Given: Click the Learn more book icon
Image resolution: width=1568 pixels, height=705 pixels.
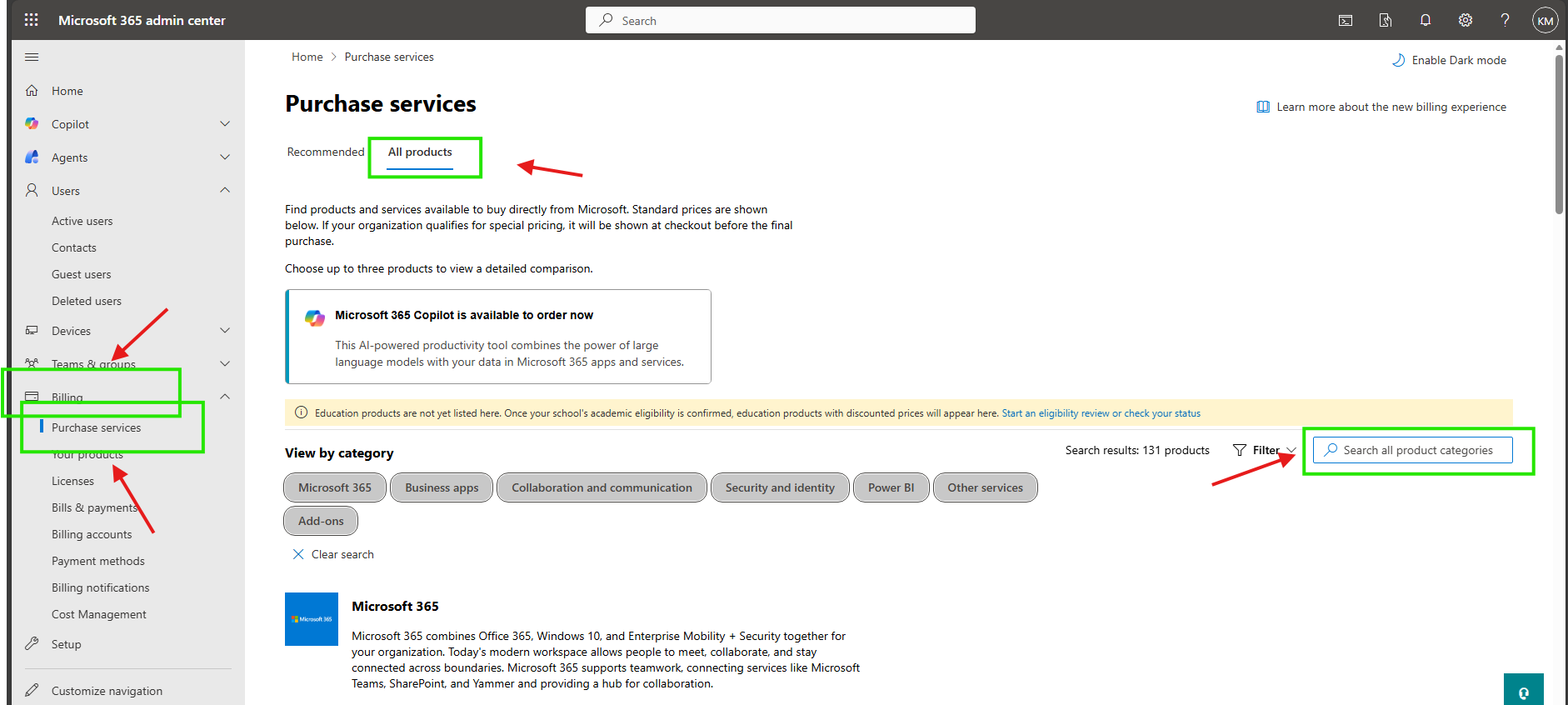Looking at the screenshot, I should [1263, 107].
